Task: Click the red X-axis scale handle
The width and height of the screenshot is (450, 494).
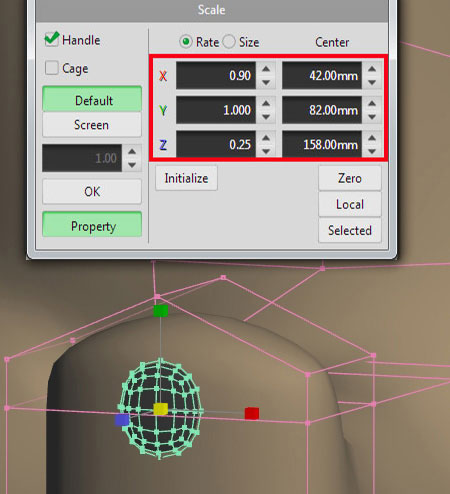Action: (x=252, y=413)
